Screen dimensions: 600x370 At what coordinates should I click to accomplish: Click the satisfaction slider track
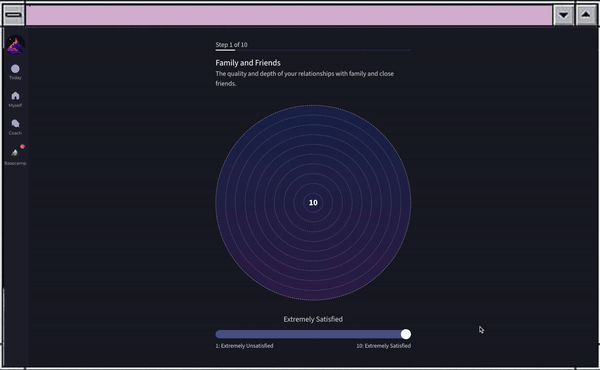[313, 334]
